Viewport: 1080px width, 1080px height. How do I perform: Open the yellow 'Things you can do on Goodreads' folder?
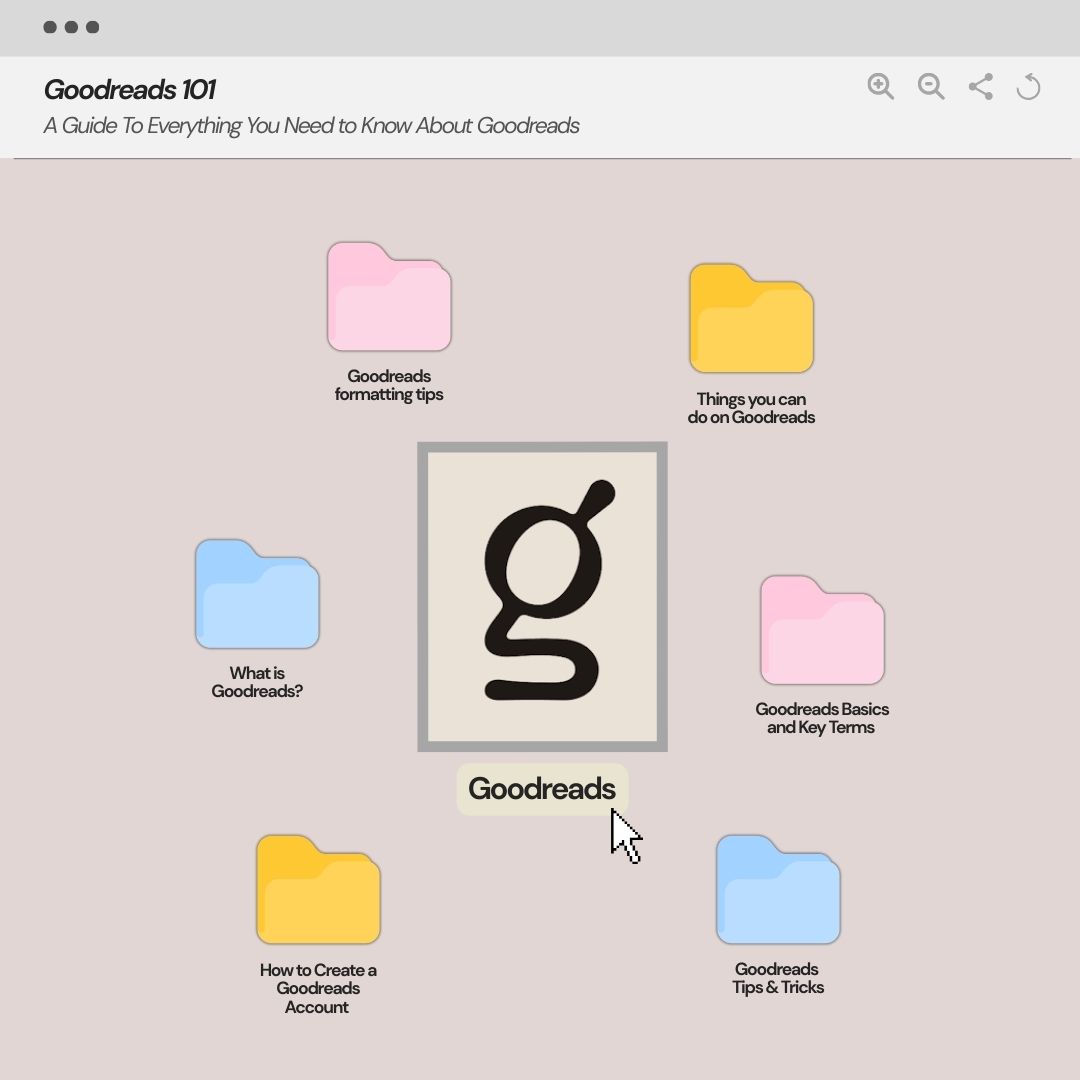(x=751, y=320)
